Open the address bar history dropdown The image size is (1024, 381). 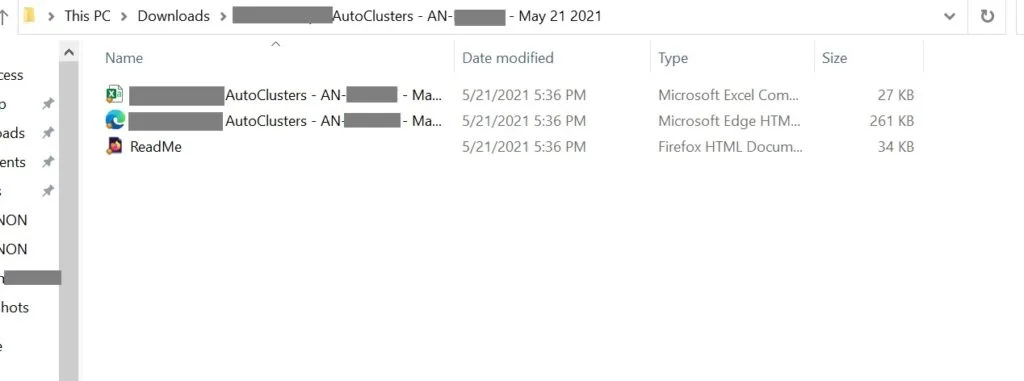coord(950,16)
